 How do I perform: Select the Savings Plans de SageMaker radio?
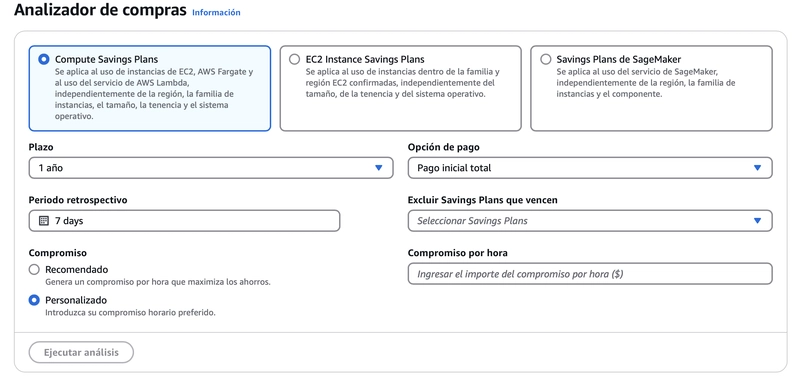pos(545,59)
